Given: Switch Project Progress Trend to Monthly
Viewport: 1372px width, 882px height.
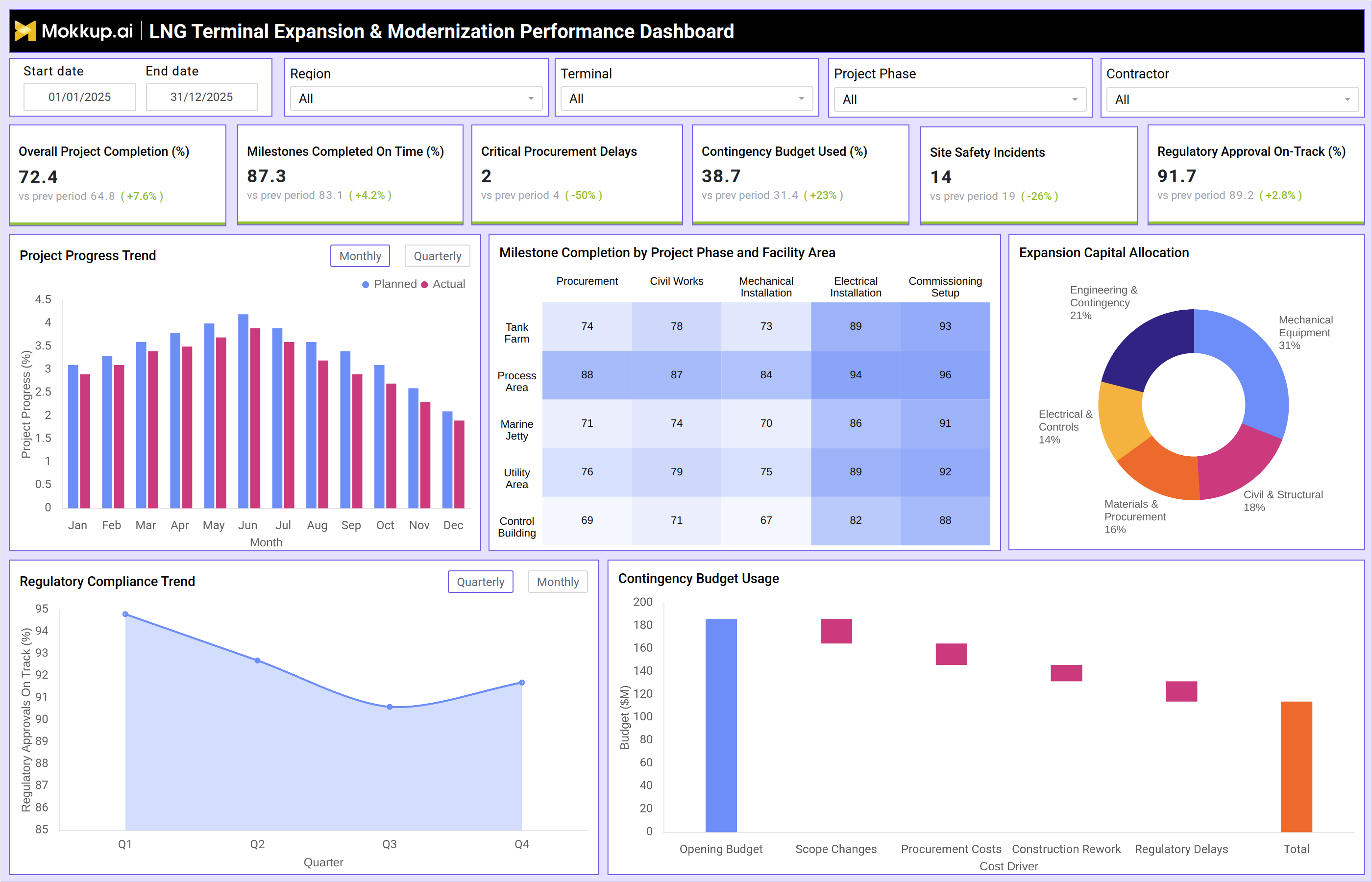Looking at the screenshot, I should coord(360,256).
